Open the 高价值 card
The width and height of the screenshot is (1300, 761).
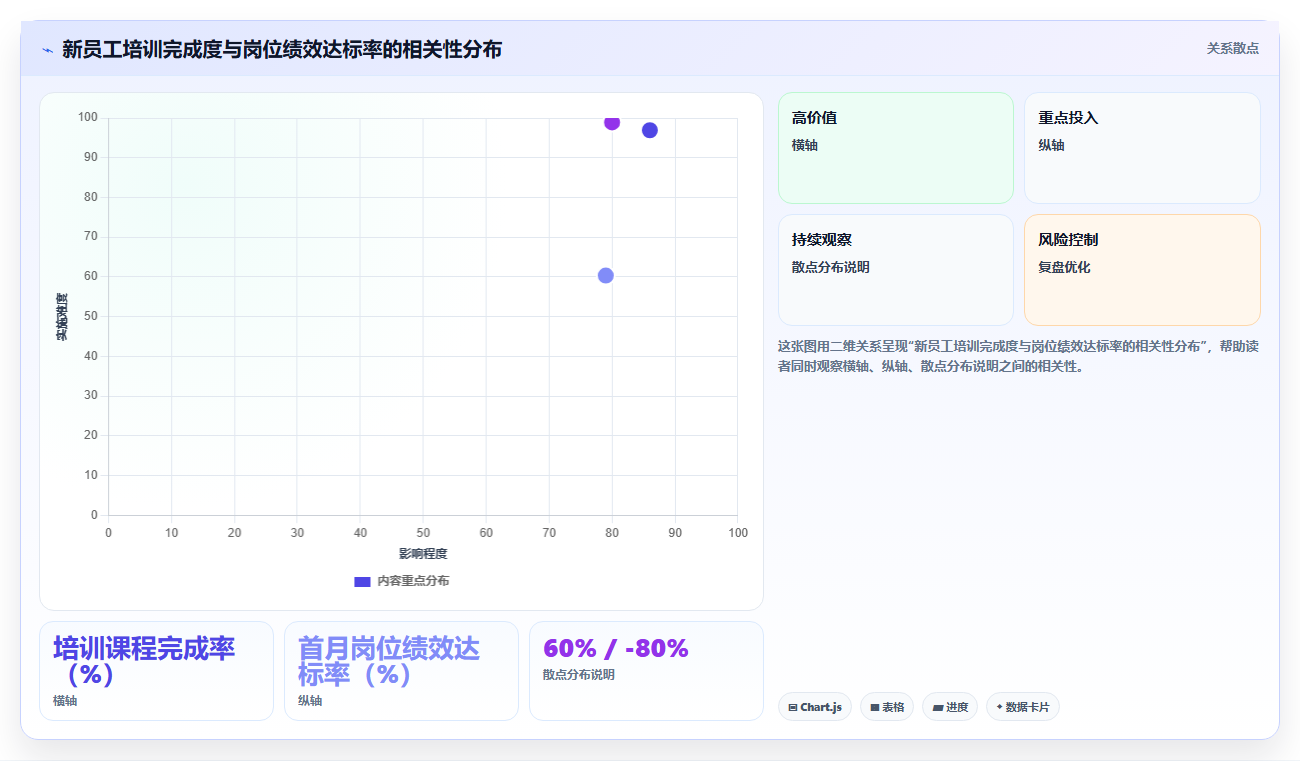pyautogui.click(x=896, y=148)
